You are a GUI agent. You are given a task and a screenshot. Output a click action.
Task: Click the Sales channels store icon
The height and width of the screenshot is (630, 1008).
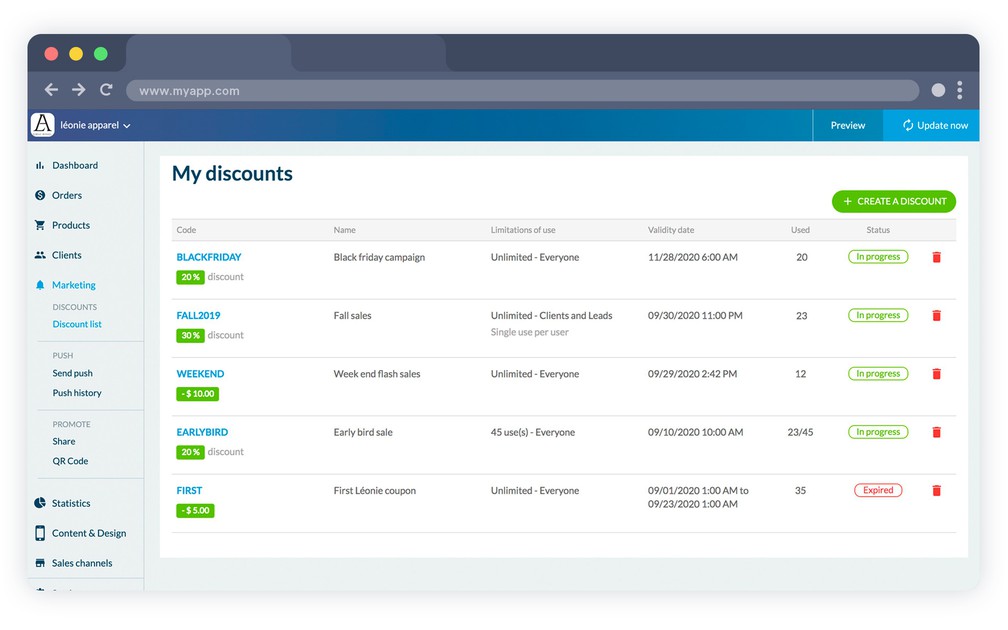coord(40,562)
